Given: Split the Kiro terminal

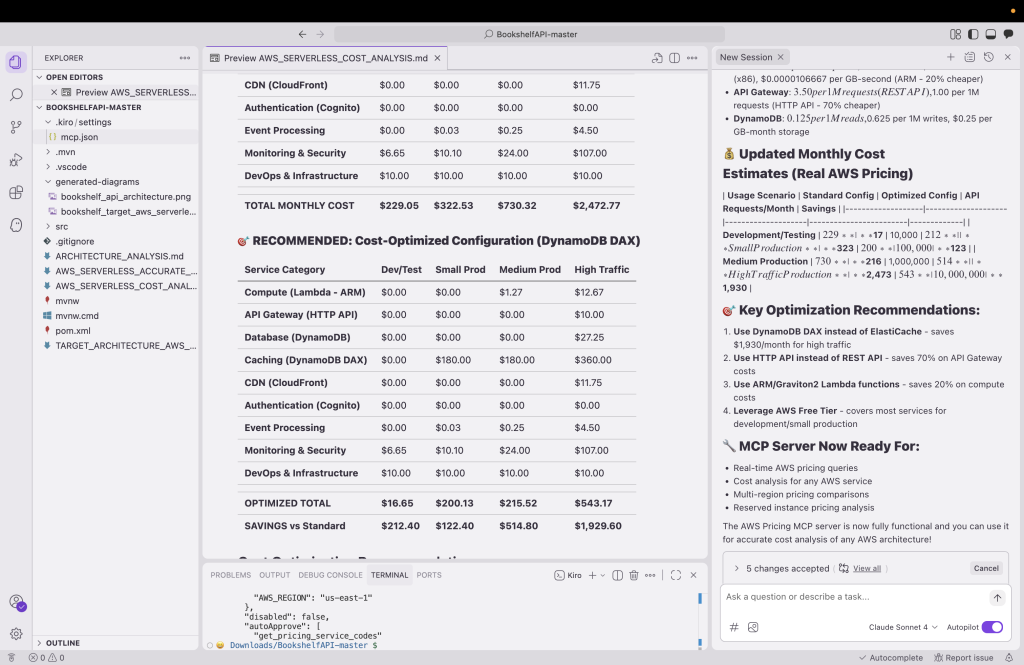Looking at the screenshot, I should tap(617, 575).
